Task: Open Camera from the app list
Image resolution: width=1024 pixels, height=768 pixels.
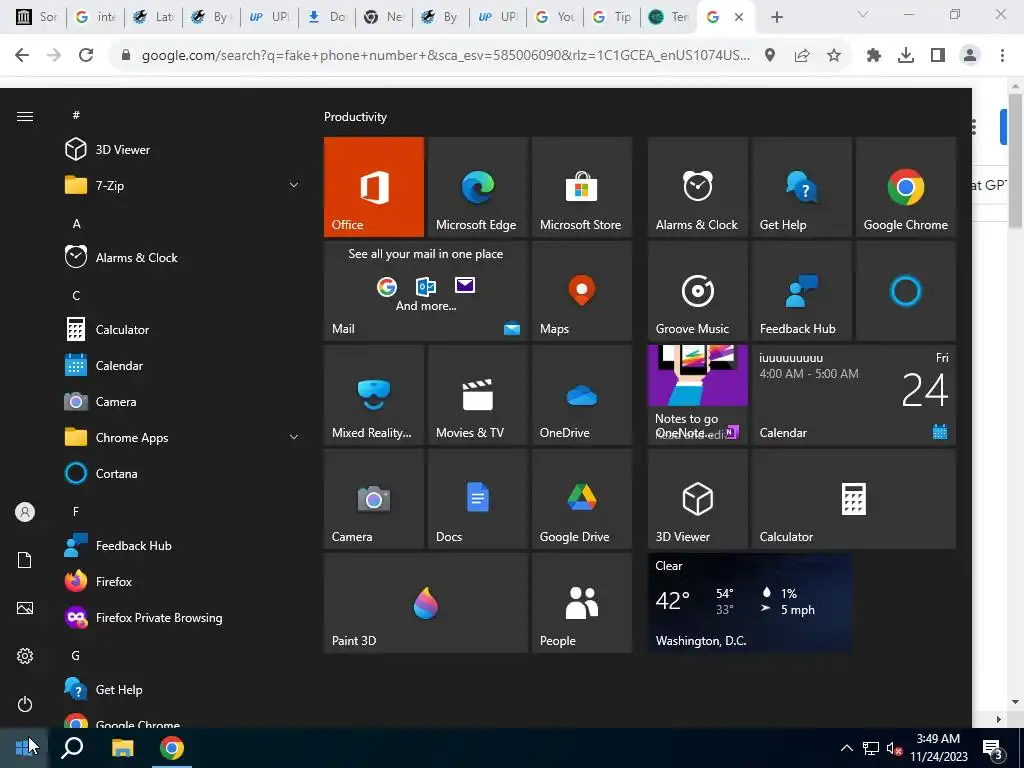Action: click(x=183, y=402)
